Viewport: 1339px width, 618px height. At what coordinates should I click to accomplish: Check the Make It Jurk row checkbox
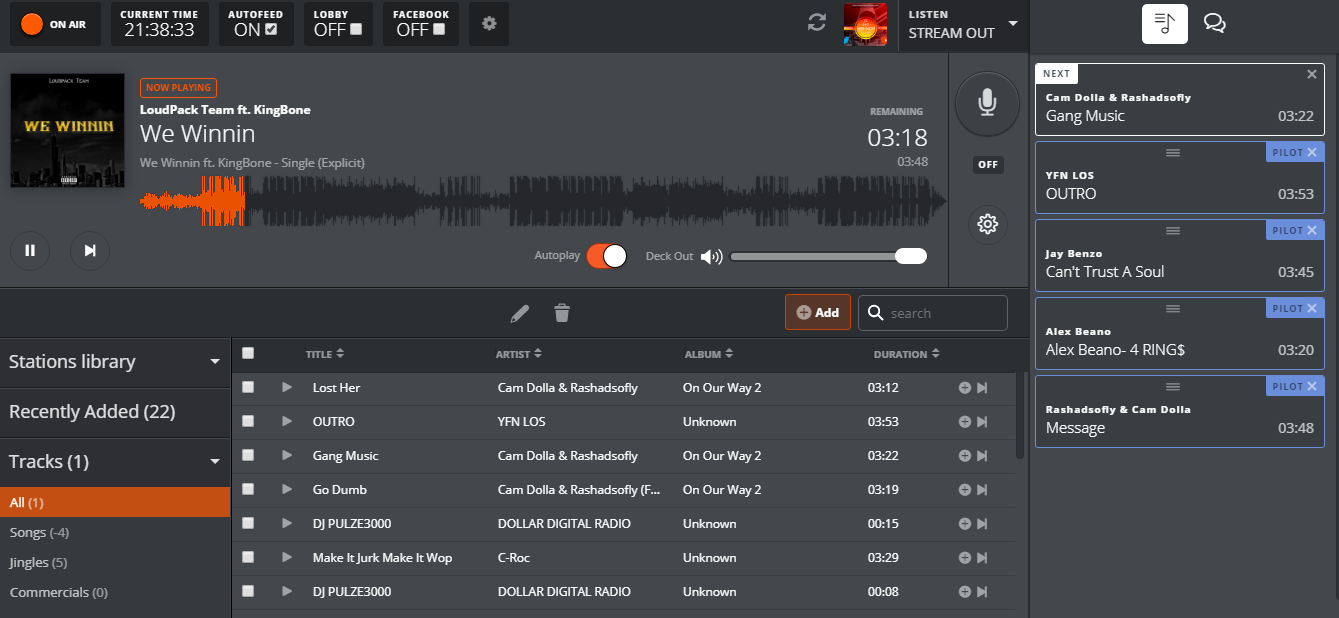(248, 557)
